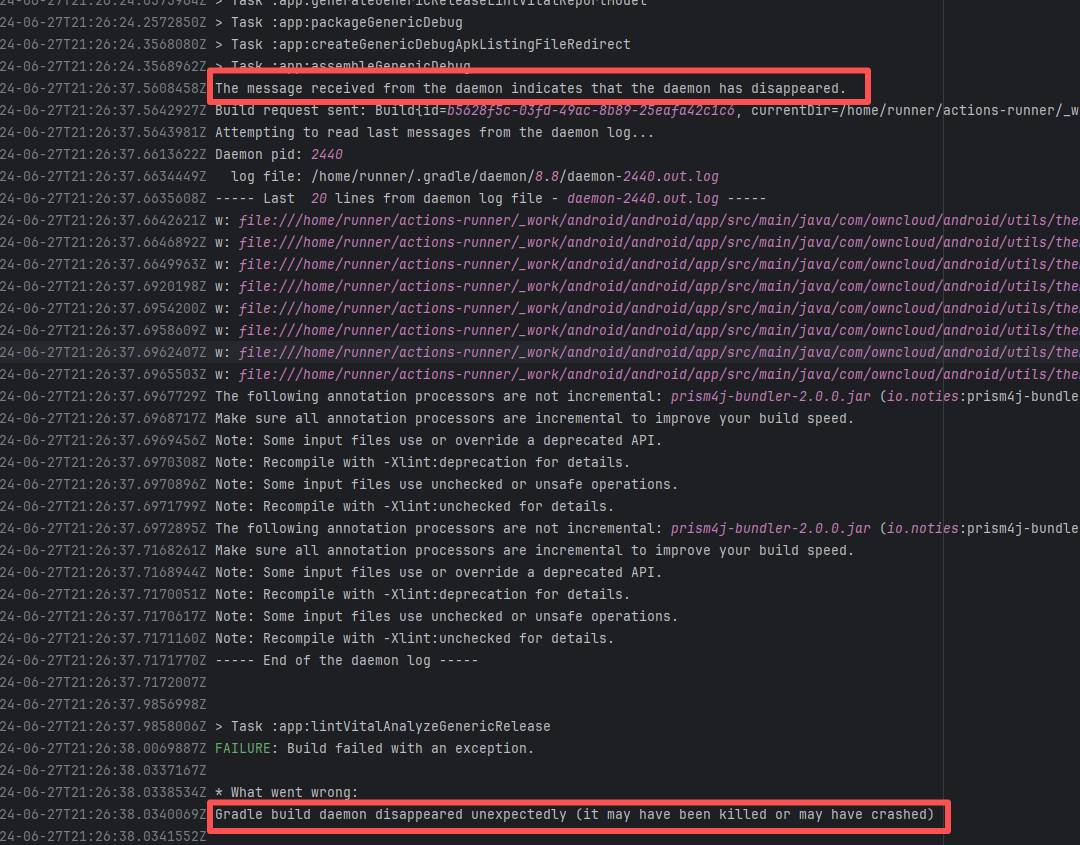The height and width of the screenshot is (845, 1080).
Task: Click the timestamp ending in 37.7172007Z
Action: click(103, 682)
